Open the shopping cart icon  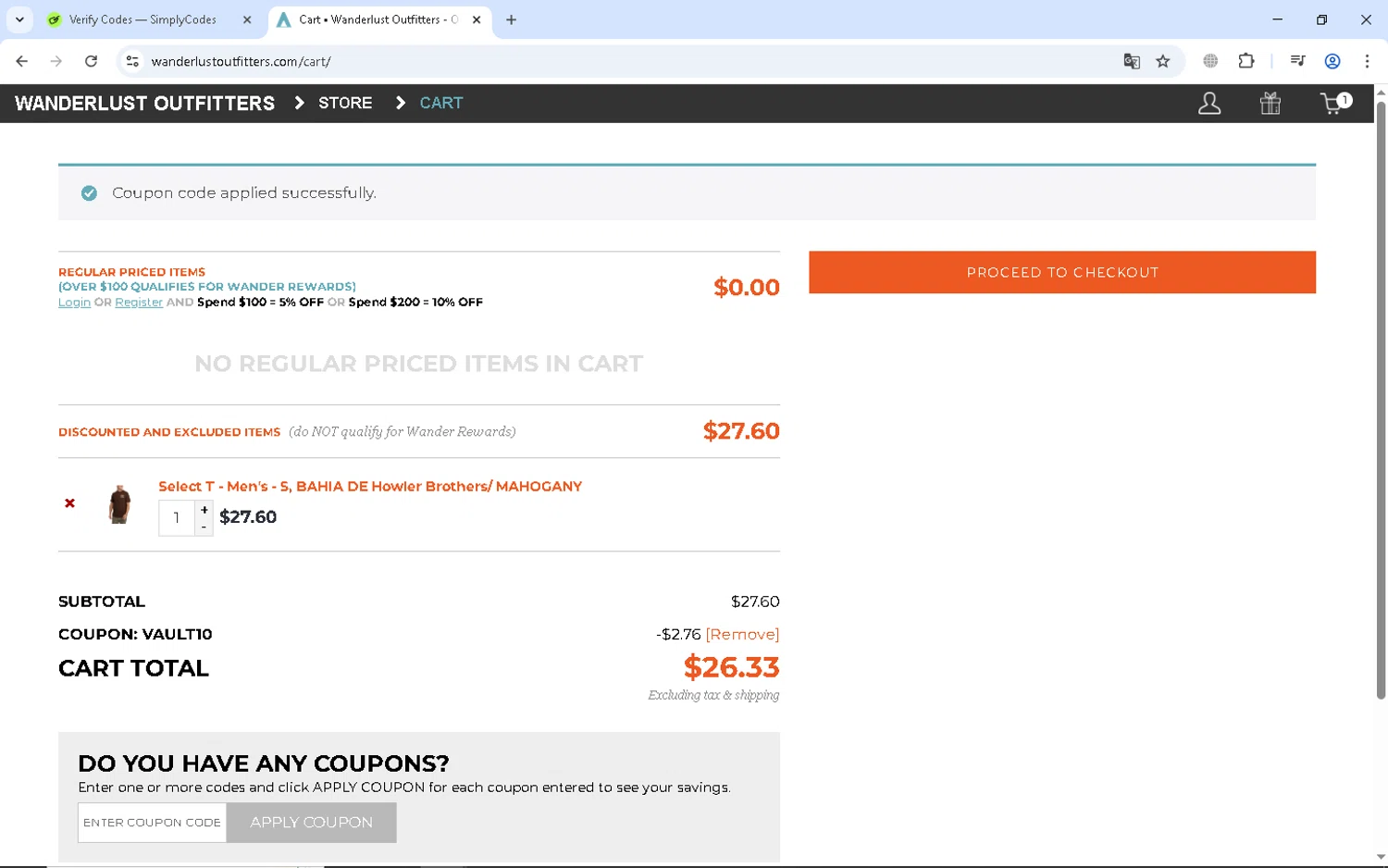click(x=1335, y=104)
